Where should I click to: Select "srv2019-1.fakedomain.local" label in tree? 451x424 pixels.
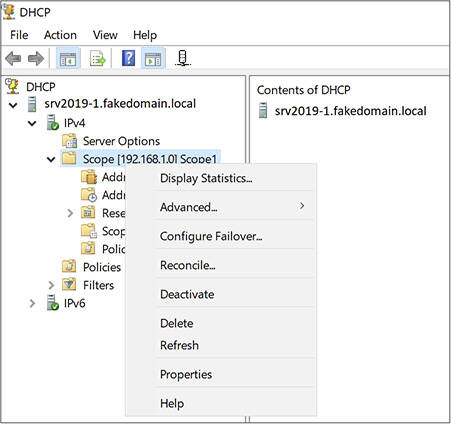point(120,104)
